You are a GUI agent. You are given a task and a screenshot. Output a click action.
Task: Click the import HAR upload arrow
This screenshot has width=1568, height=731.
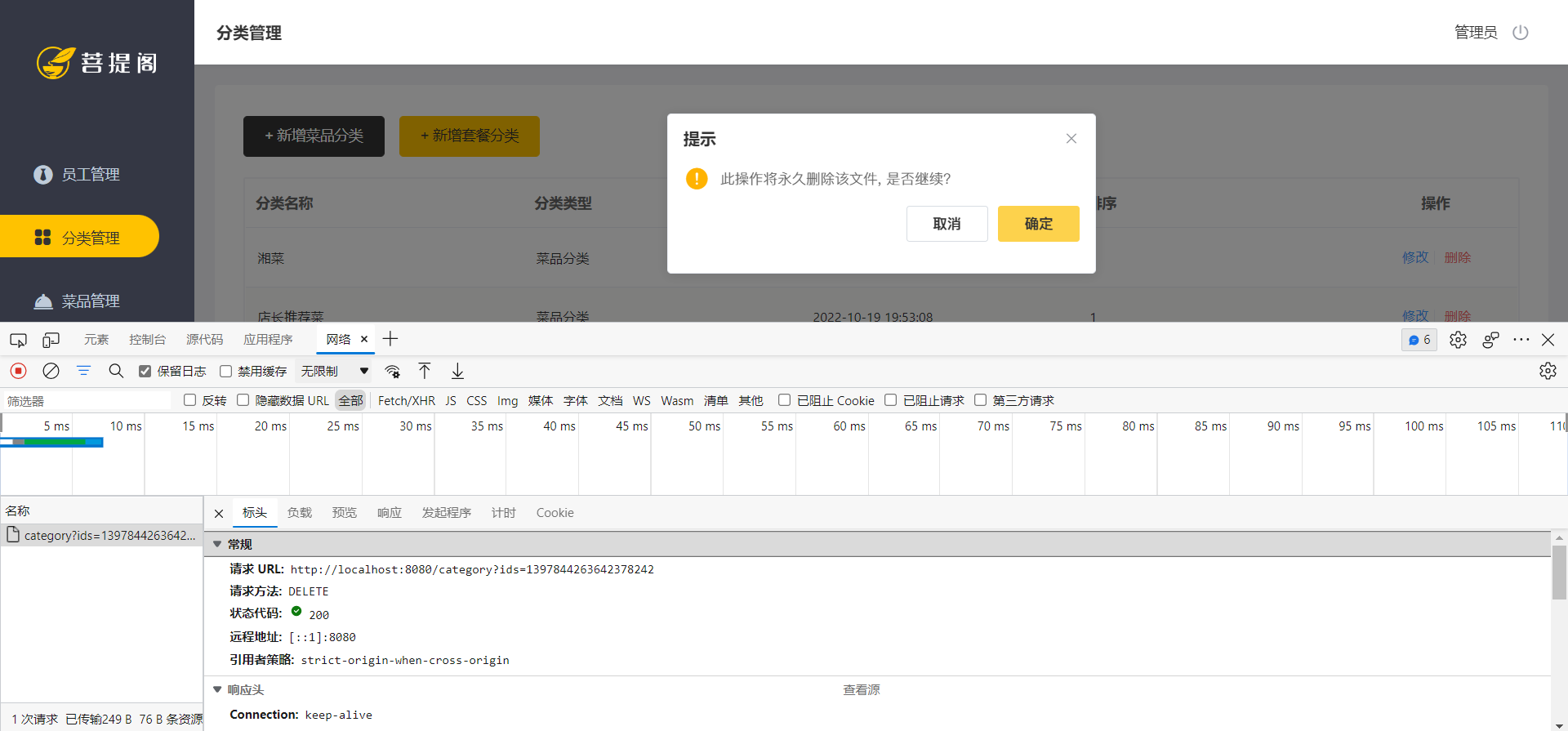425,371
